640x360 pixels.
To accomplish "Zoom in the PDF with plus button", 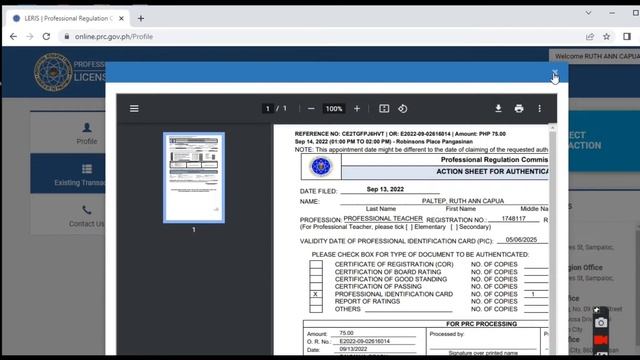I will click(357, 109).
